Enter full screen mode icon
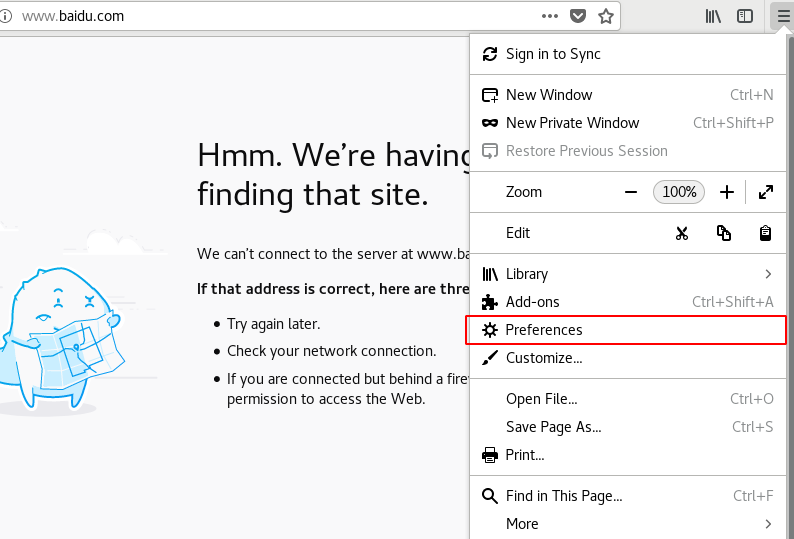Image resolution: width=794 pixels, height=539 pixels. (x=766, y=192)
